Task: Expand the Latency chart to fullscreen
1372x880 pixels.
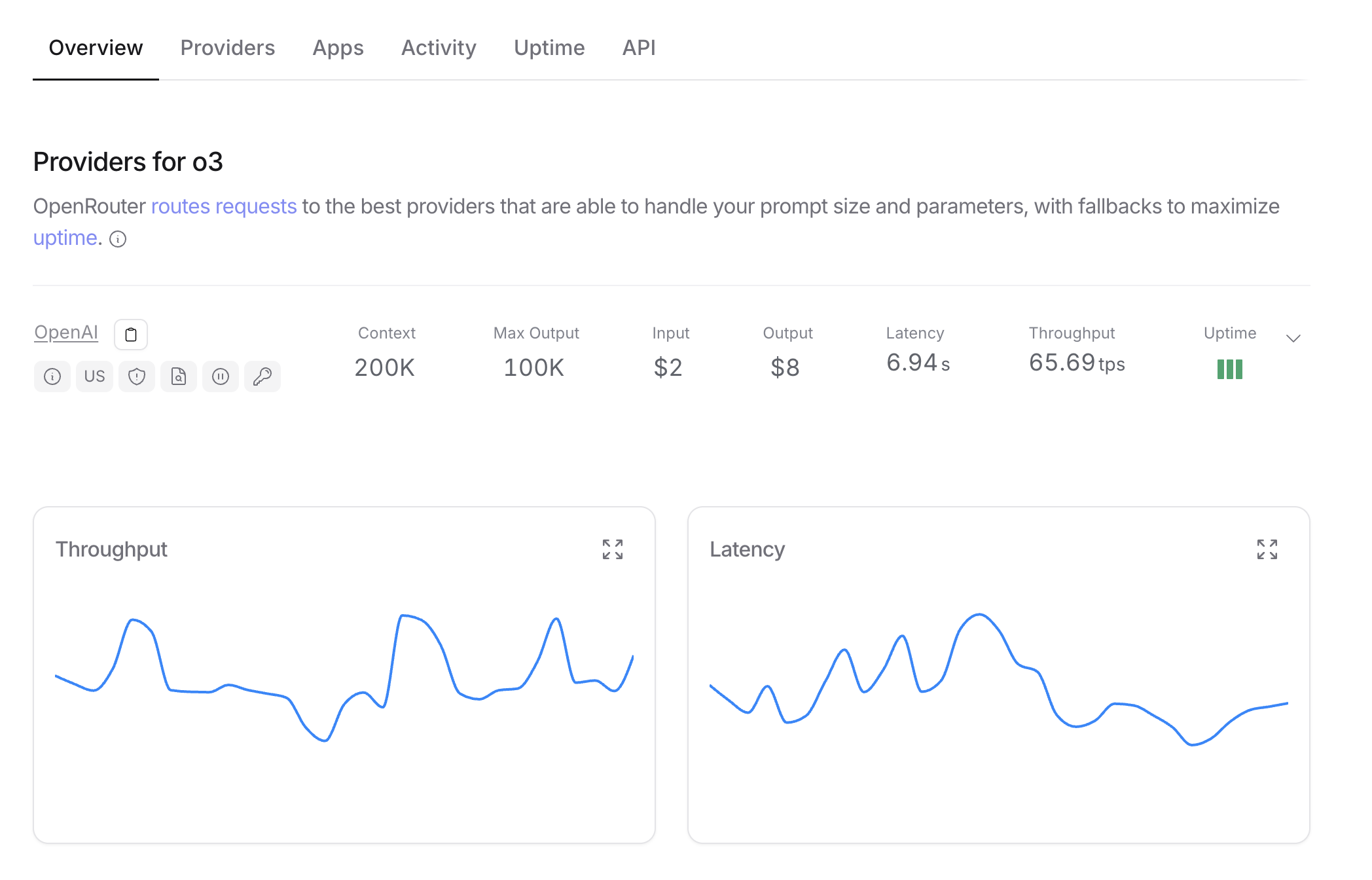Action: 1267,549
